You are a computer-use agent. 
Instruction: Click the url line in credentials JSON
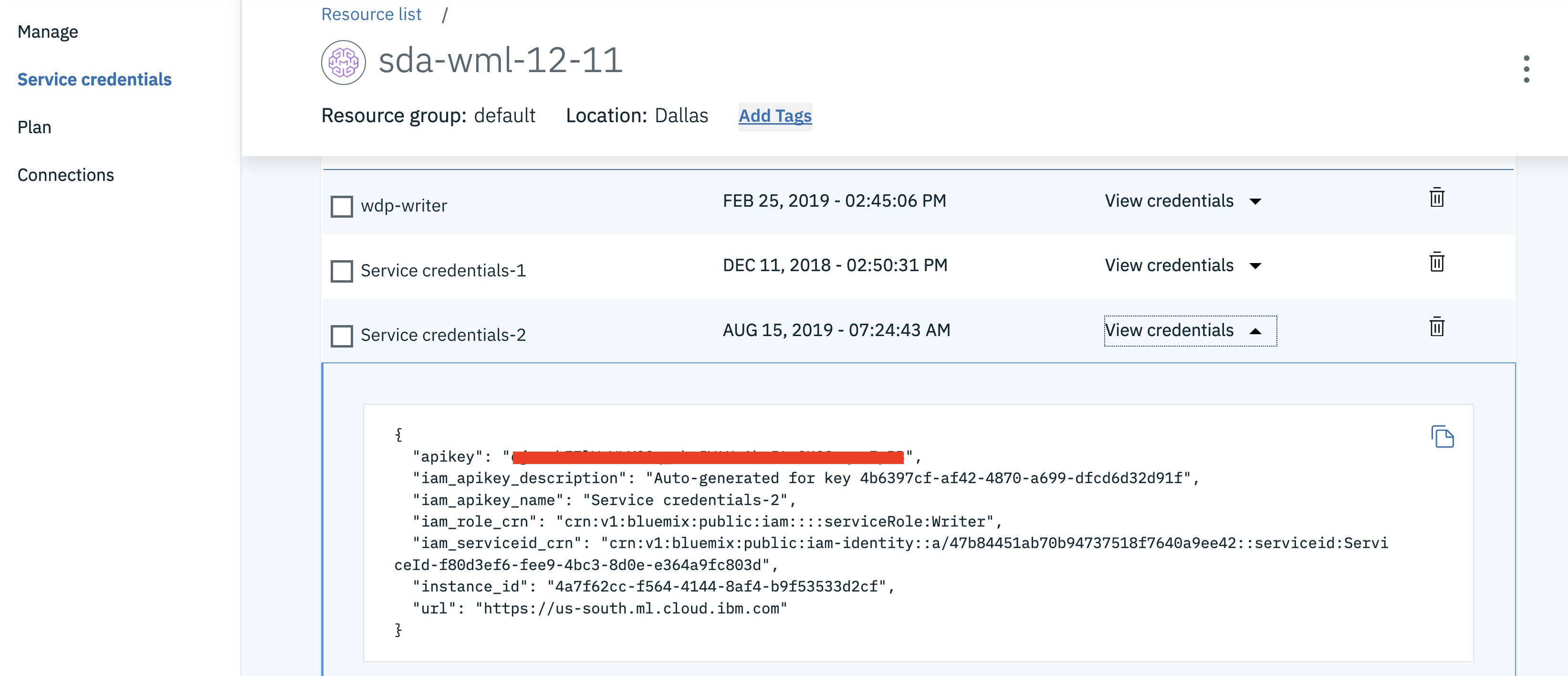pyautogui.click(x=599, y=608)
